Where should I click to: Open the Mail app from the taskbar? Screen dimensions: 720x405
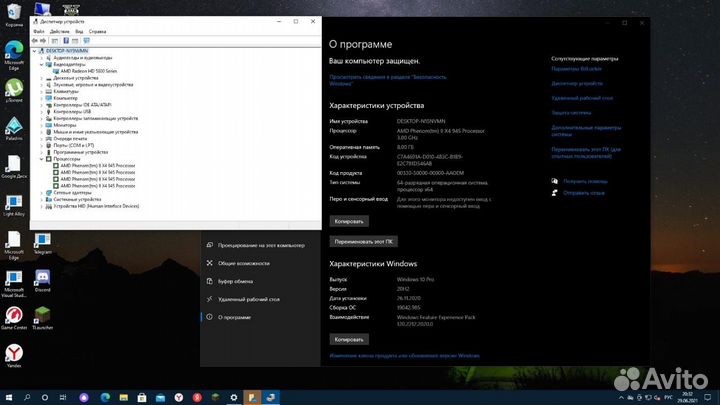(x=160, y=397)
